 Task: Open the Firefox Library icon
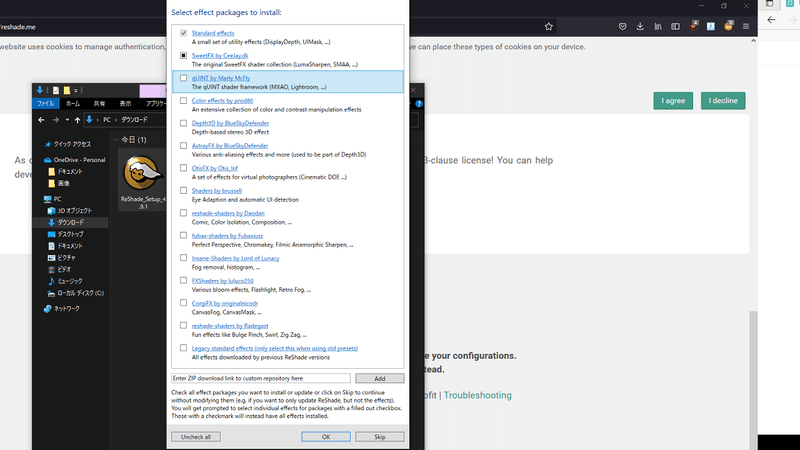click(x=658, y=27)
